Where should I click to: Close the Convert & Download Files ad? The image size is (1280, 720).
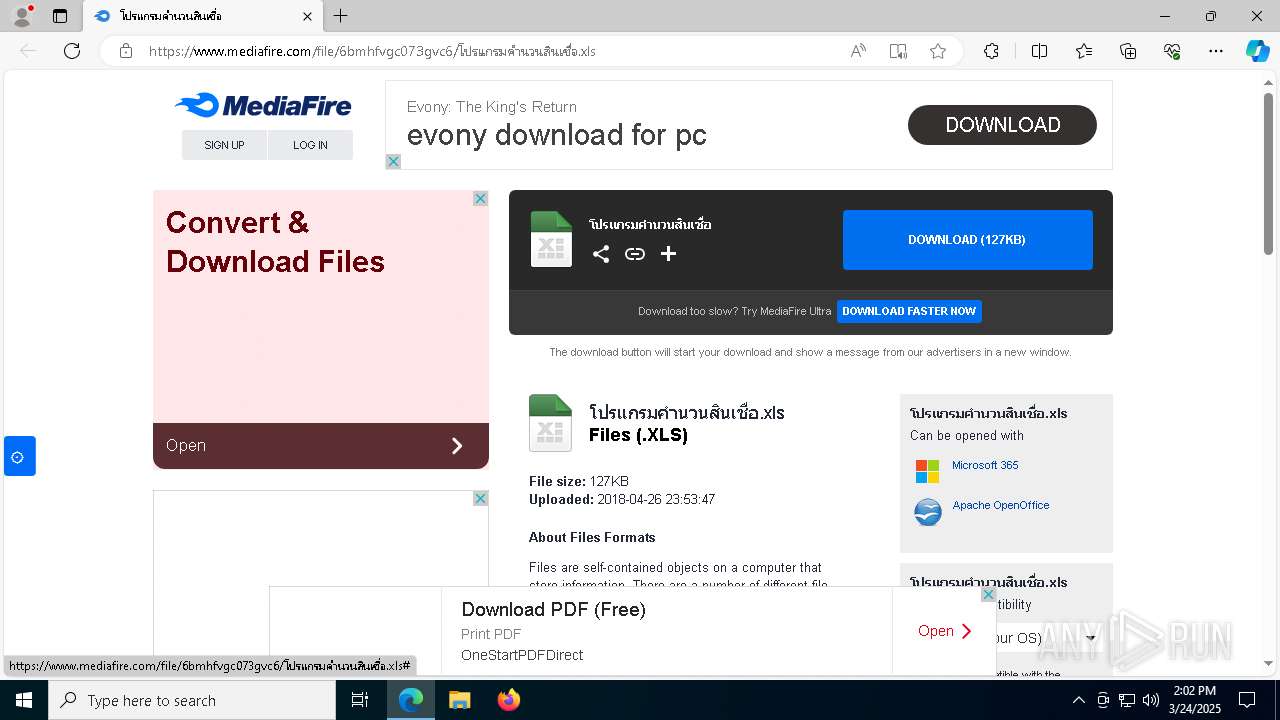(480, 199)
